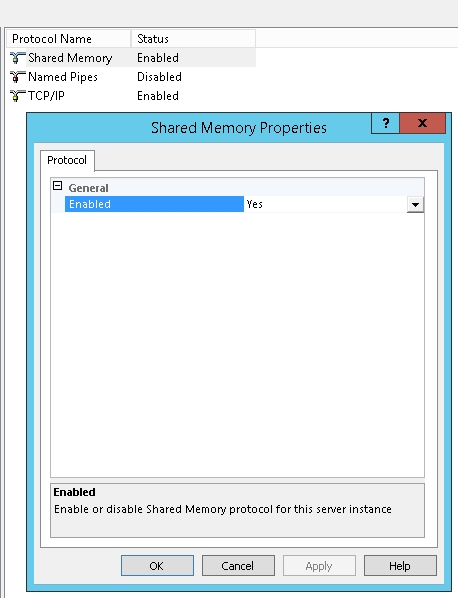This screenshot has height=598, width=458.
Task: Select the Shared Memory list row
Action: pos(131,58)
